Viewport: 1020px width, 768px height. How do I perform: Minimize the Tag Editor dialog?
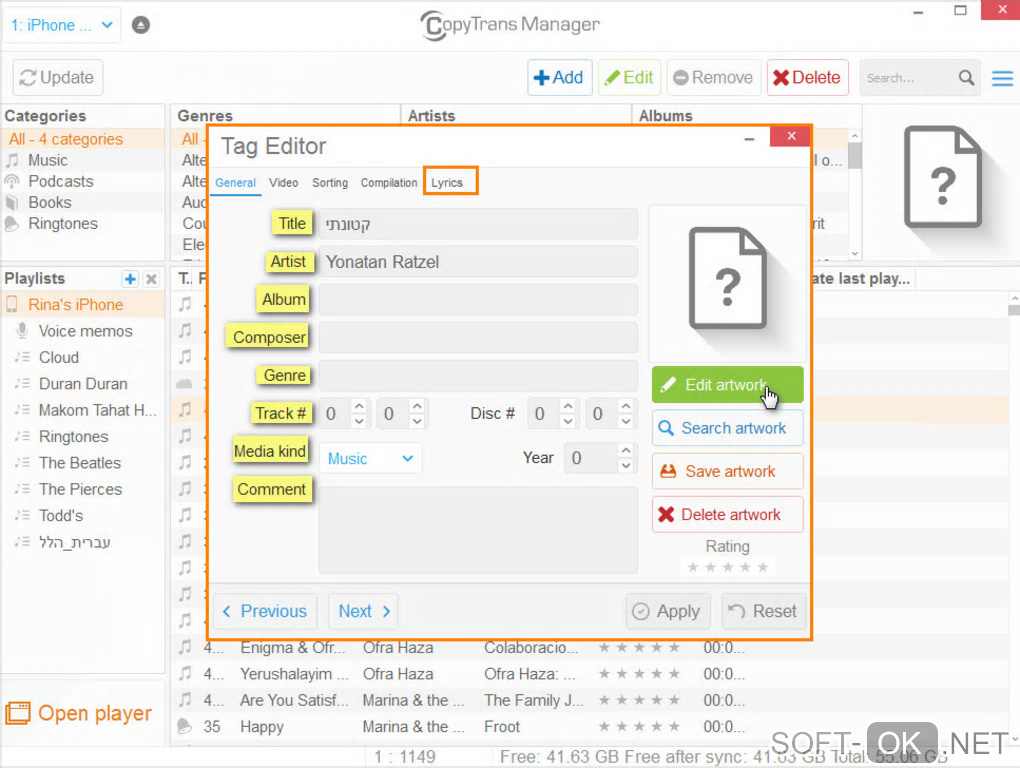coord(749,139)
